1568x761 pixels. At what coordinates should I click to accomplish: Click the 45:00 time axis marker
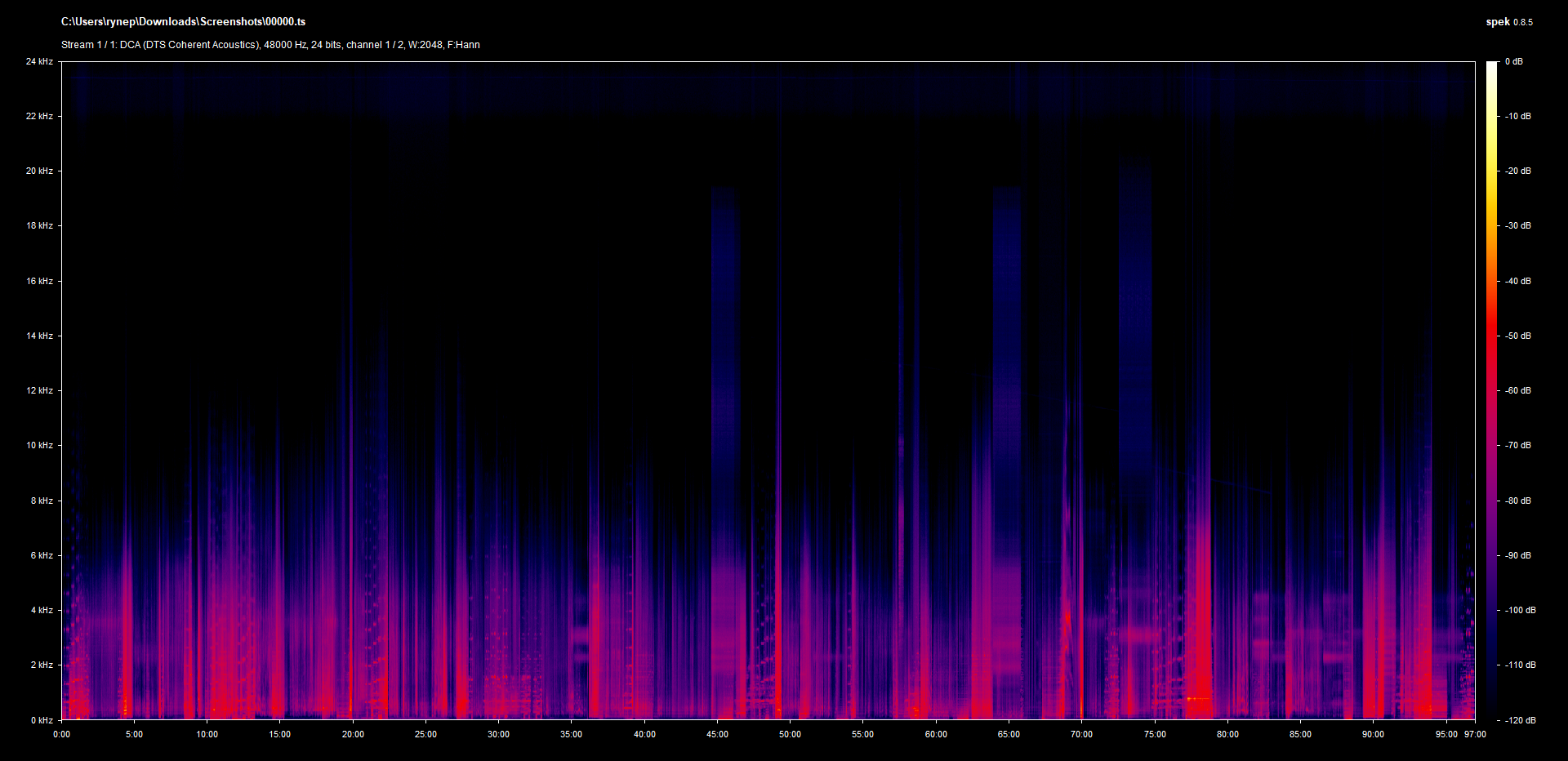tap(717, 734)
